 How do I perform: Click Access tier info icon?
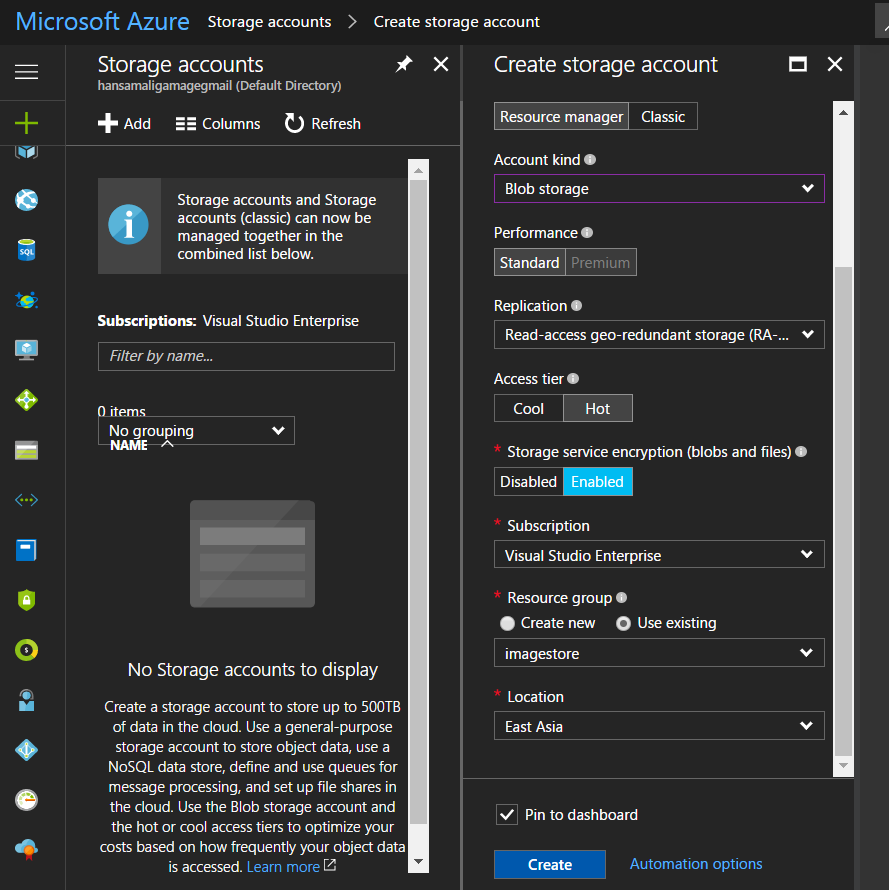573,379
